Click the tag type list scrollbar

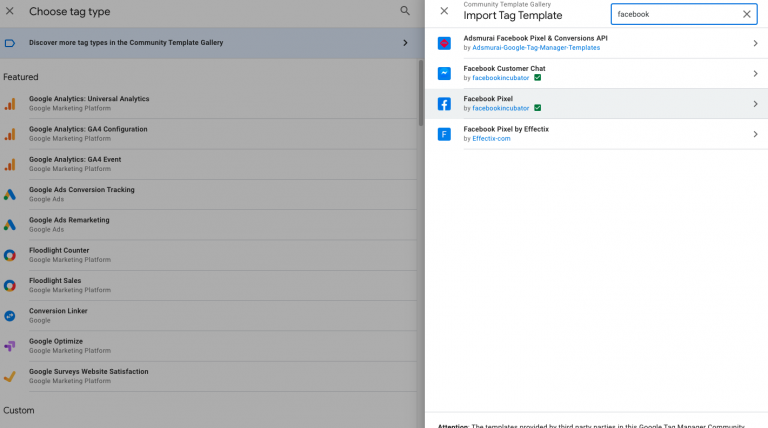coord(421,93)
